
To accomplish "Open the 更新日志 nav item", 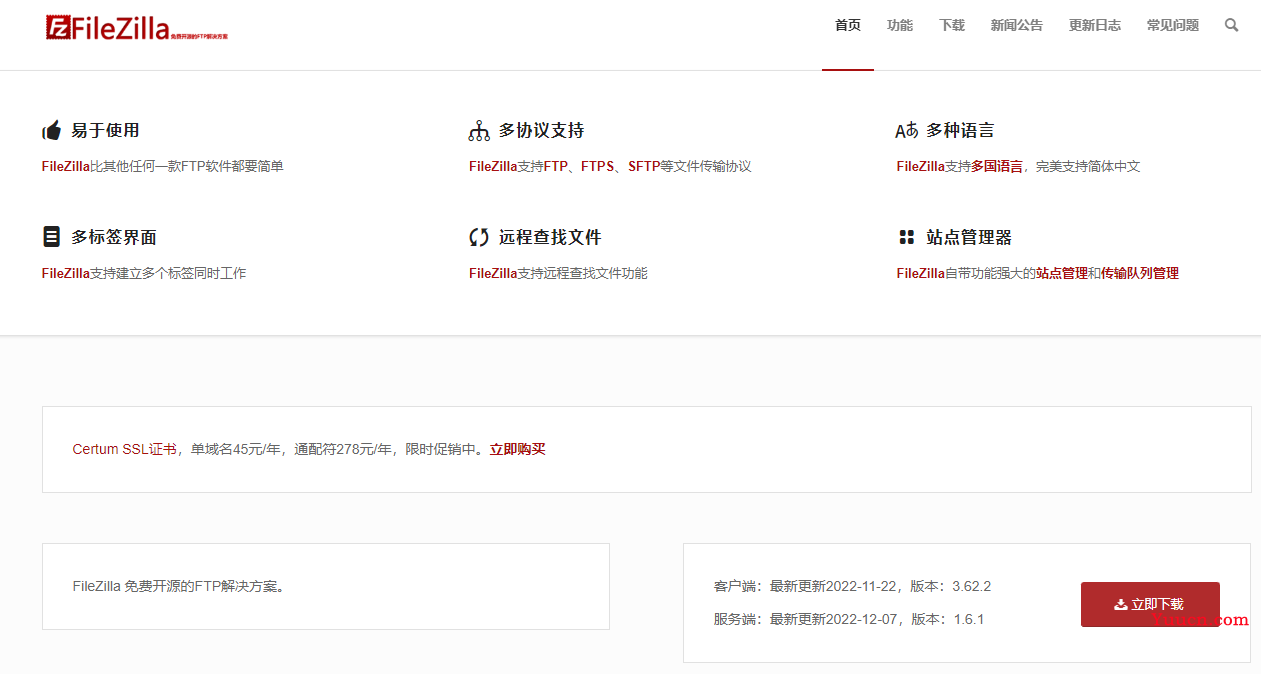I will 1095,25.
